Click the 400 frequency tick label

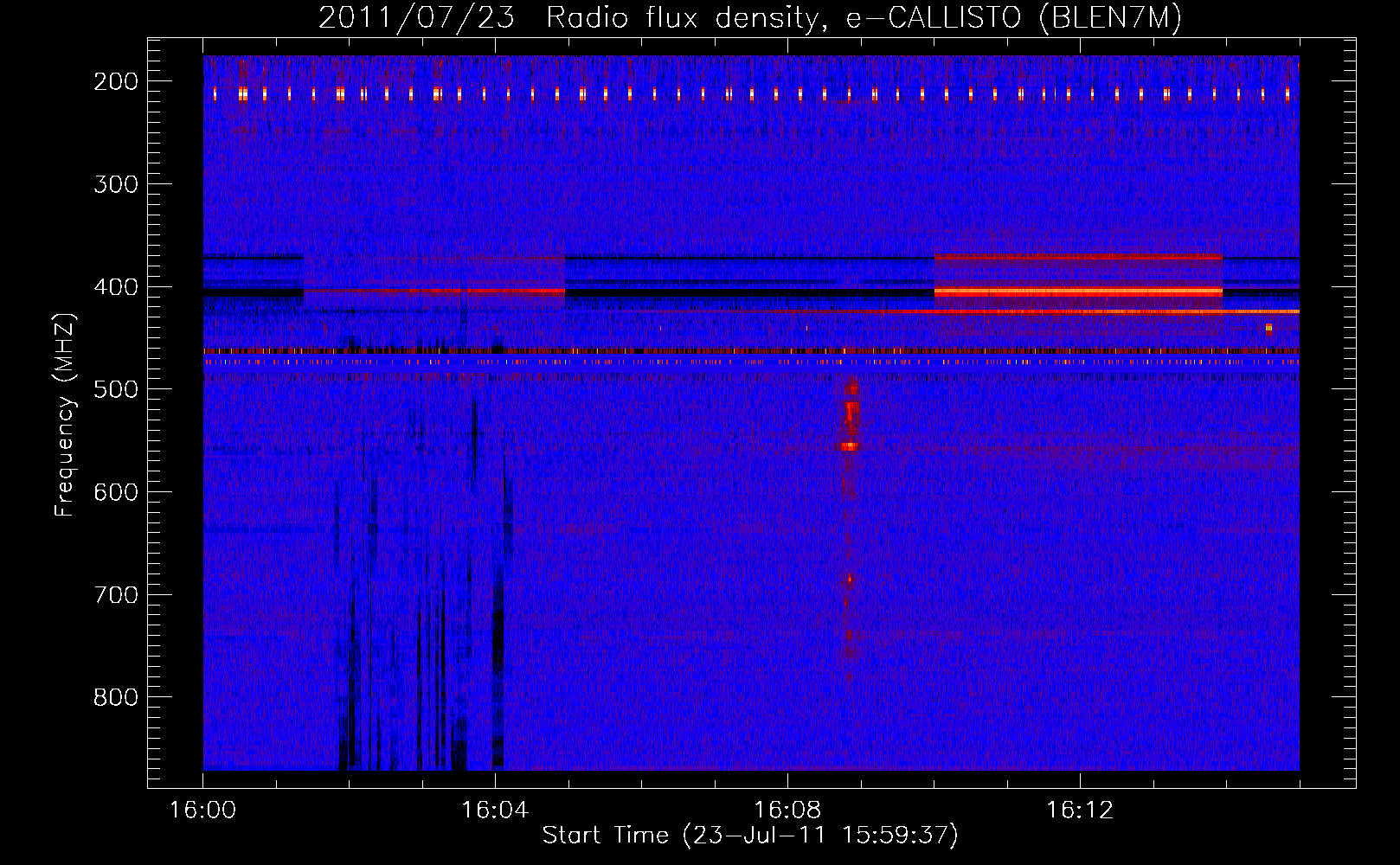pos(116,287)
